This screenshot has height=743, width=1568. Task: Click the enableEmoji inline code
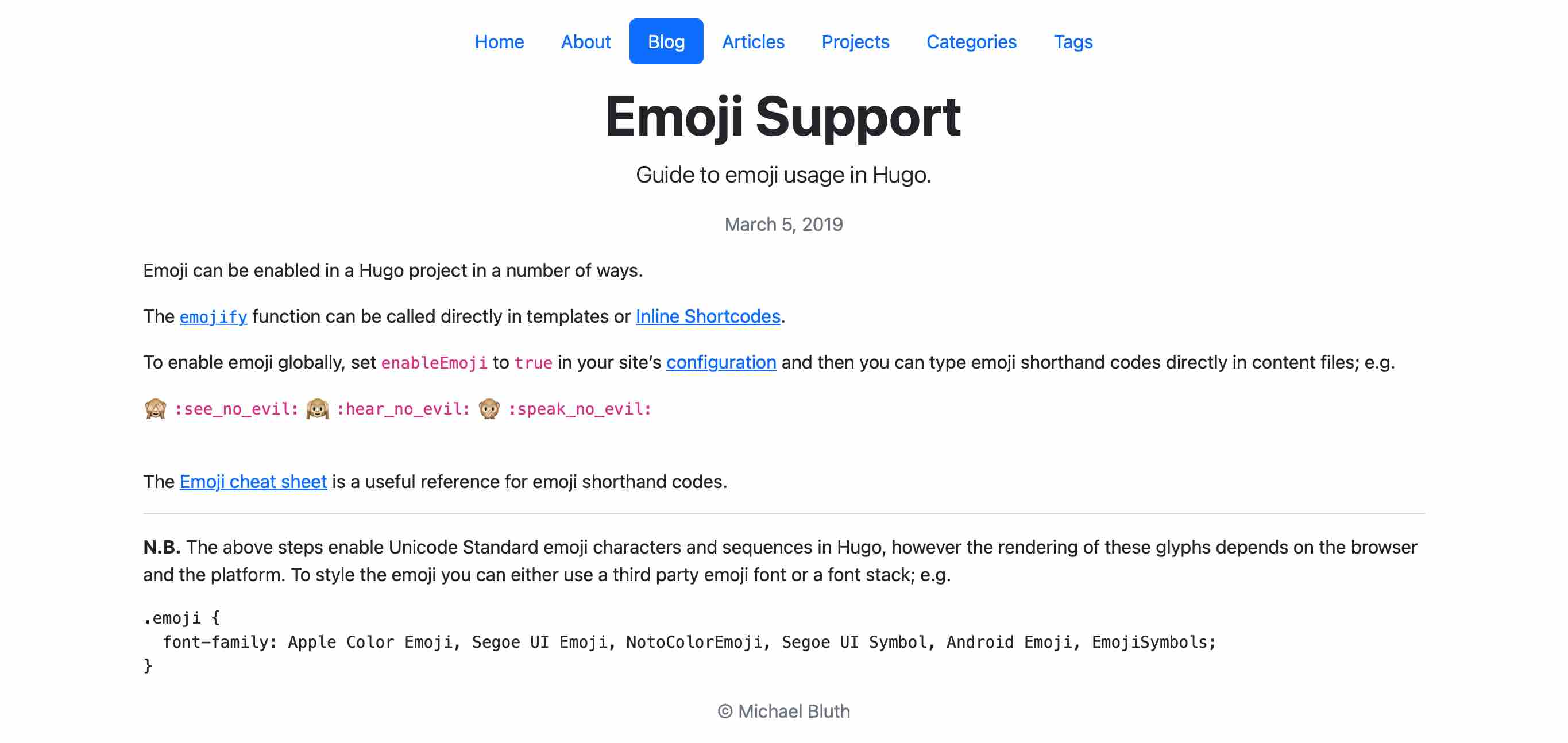point(434,363)
